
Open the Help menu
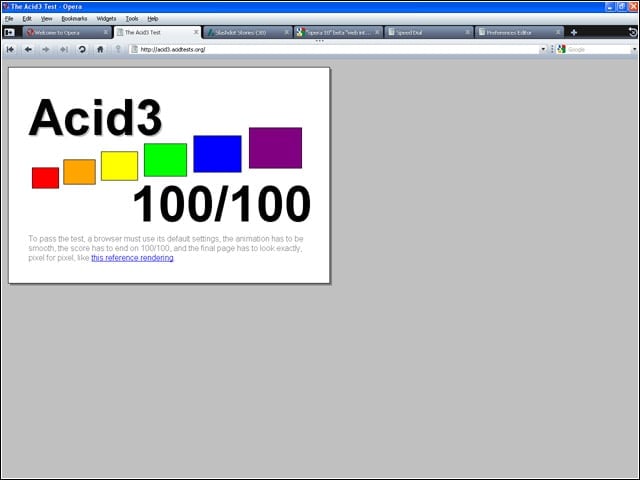tap(153, 19)
